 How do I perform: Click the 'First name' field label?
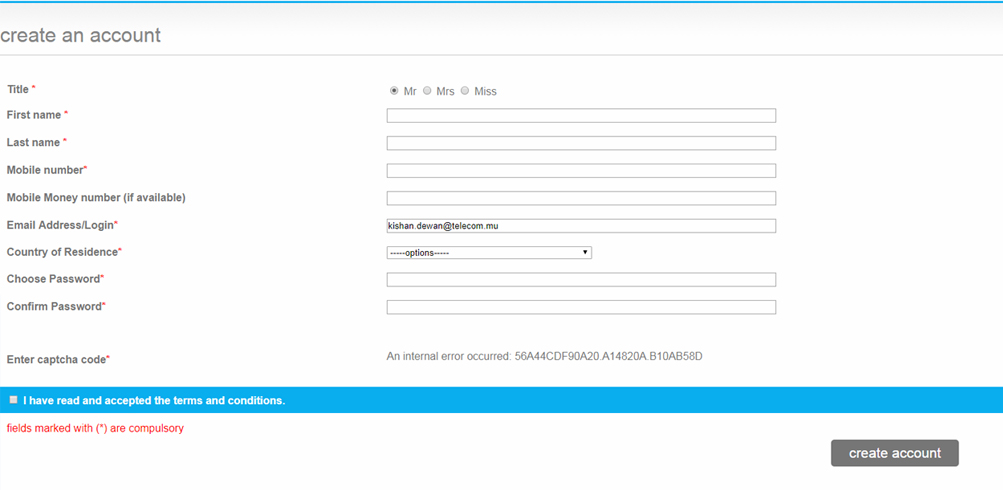coord(37,115)
